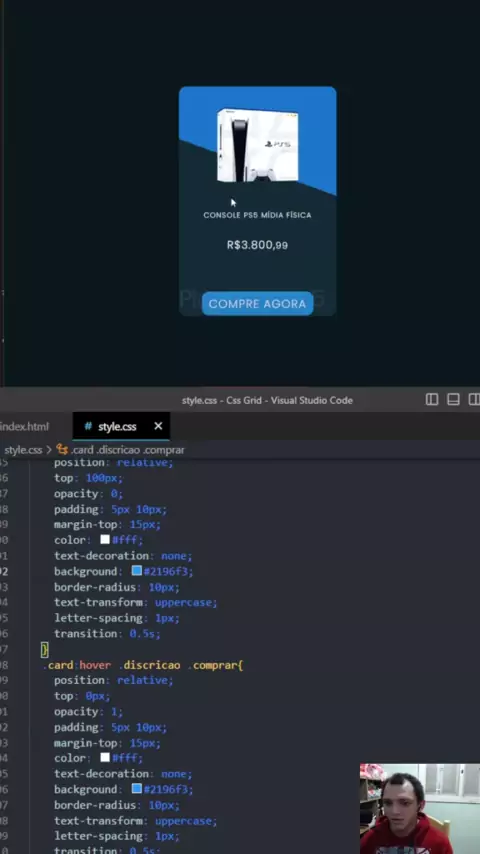The height and width of the screenshot is (854, 480).
Task: Close the style.css tab
Action: [x=158, y=426]
